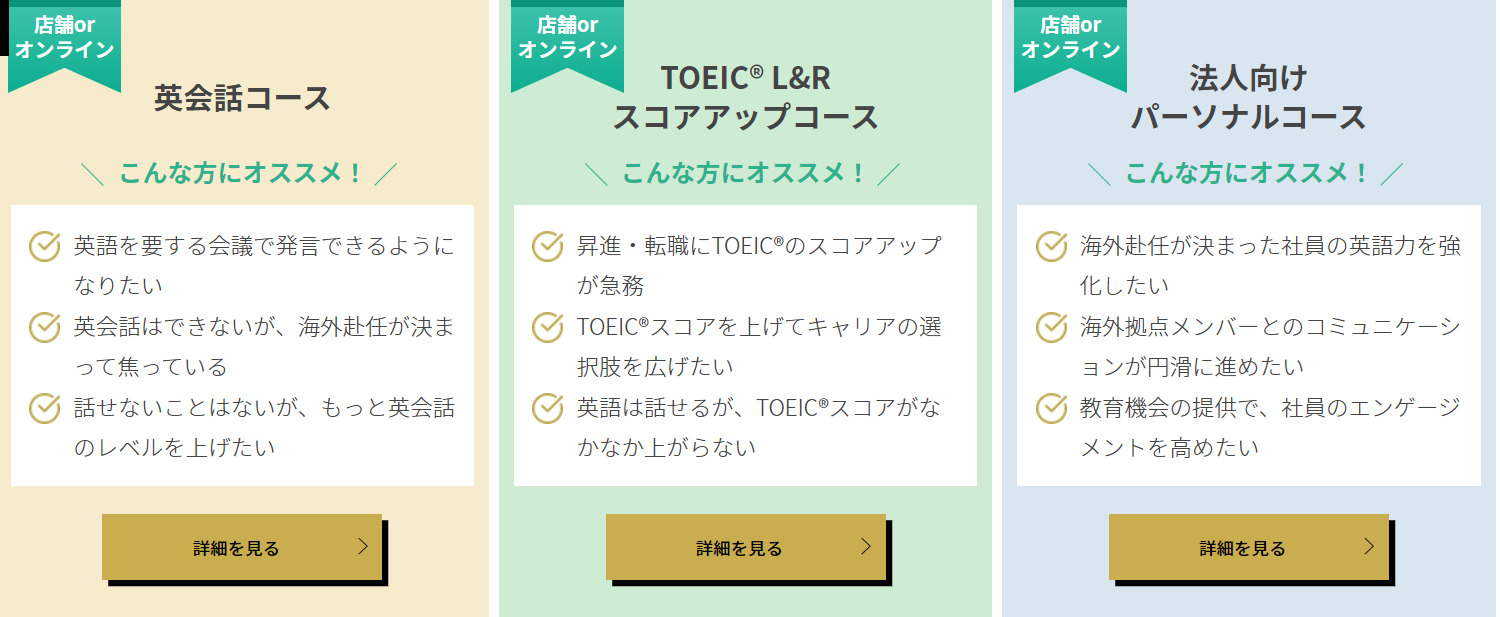Click the TOEIC® L&R スコアアップコース title
Viewport: 1500px width, 617px height.
pyautogui.click(x=745, y=97)
